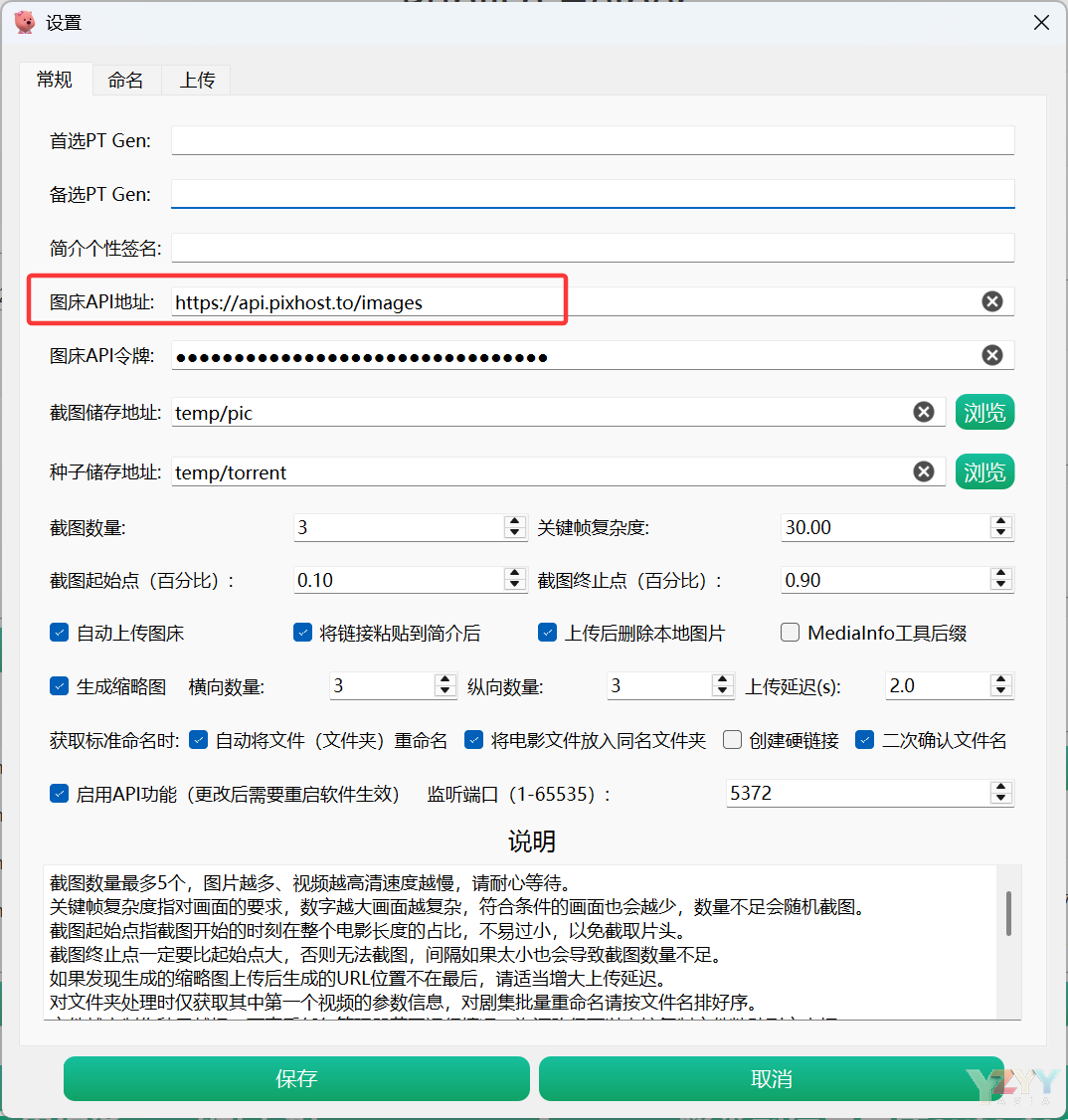Increase 截图终止点 with up arrow
Screen dimensions: 1068x1120
click(x=1001, y=574)
